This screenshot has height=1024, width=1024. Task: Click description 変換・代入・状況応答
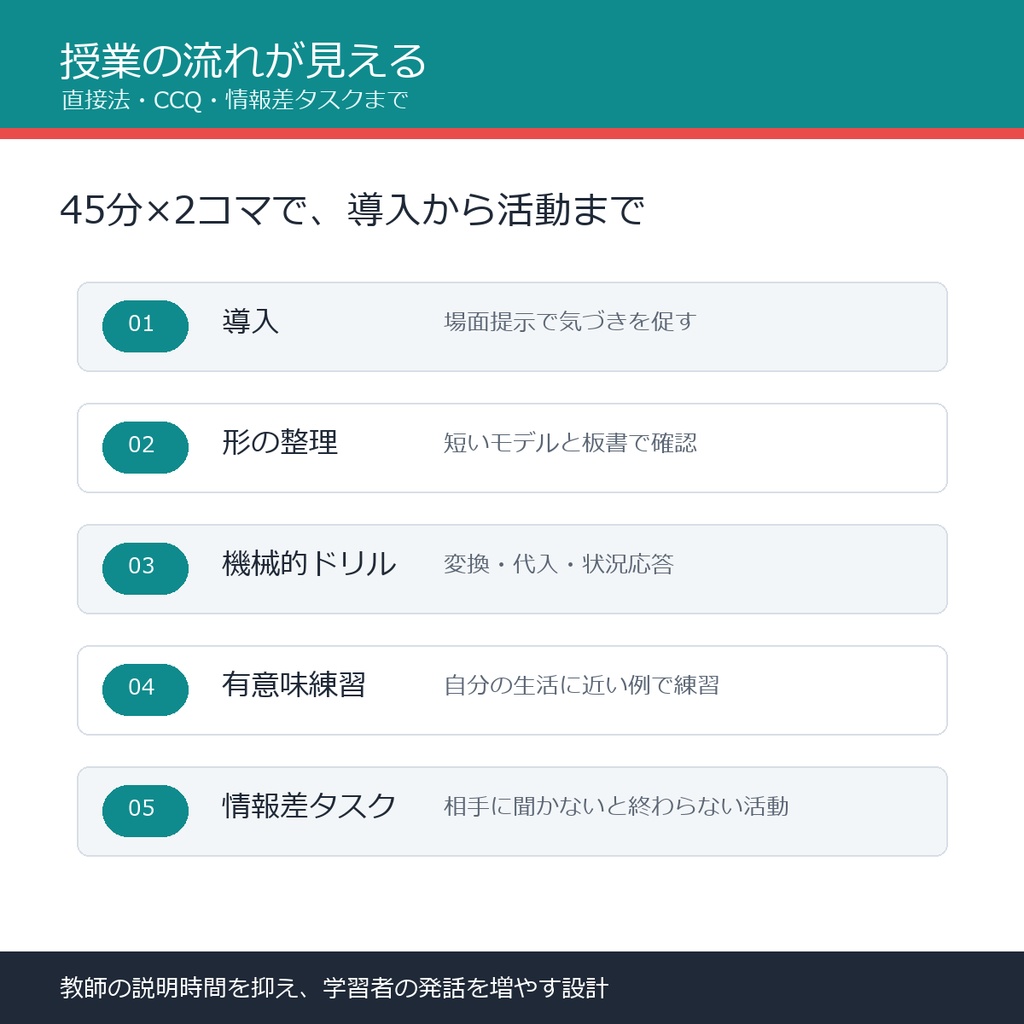[x=558, y=564]
